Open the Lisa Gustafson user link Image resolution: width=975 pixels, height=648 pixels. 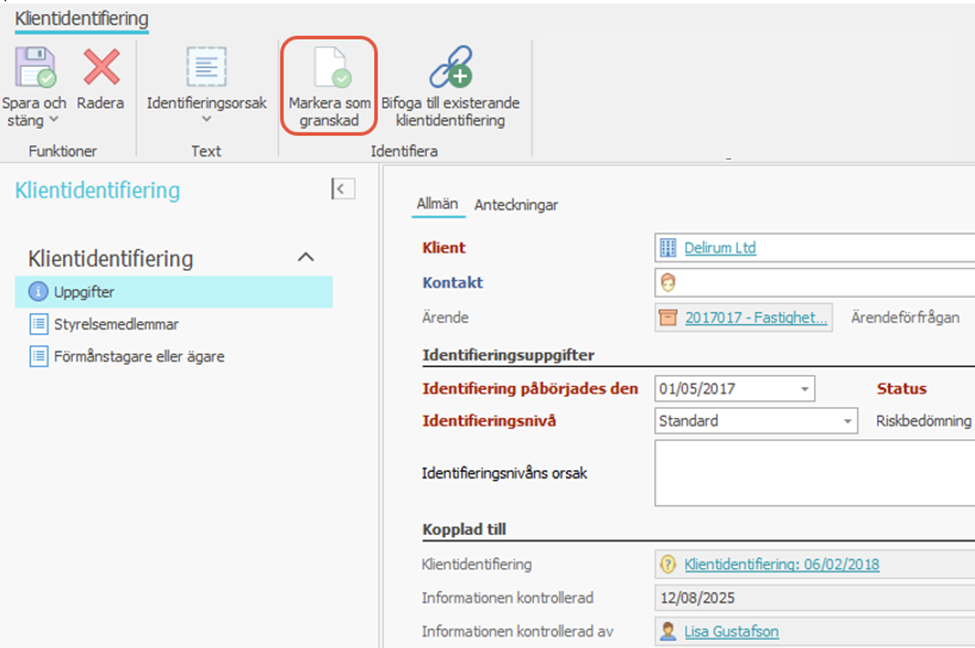click(731, 631)
